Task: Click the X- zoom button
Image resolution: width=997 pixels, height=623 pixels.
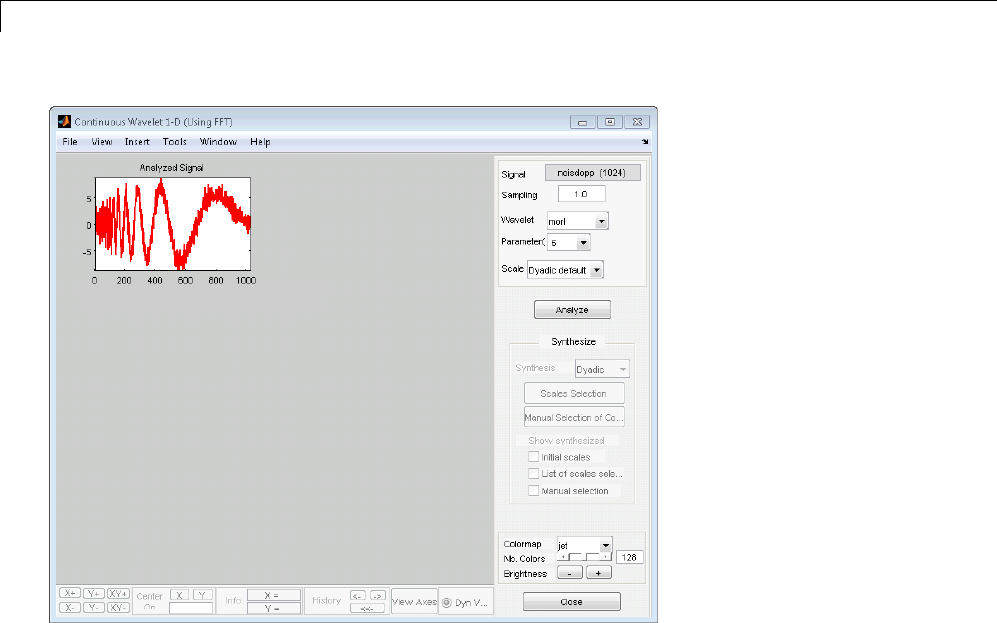Action: click(x=70, y=607)
